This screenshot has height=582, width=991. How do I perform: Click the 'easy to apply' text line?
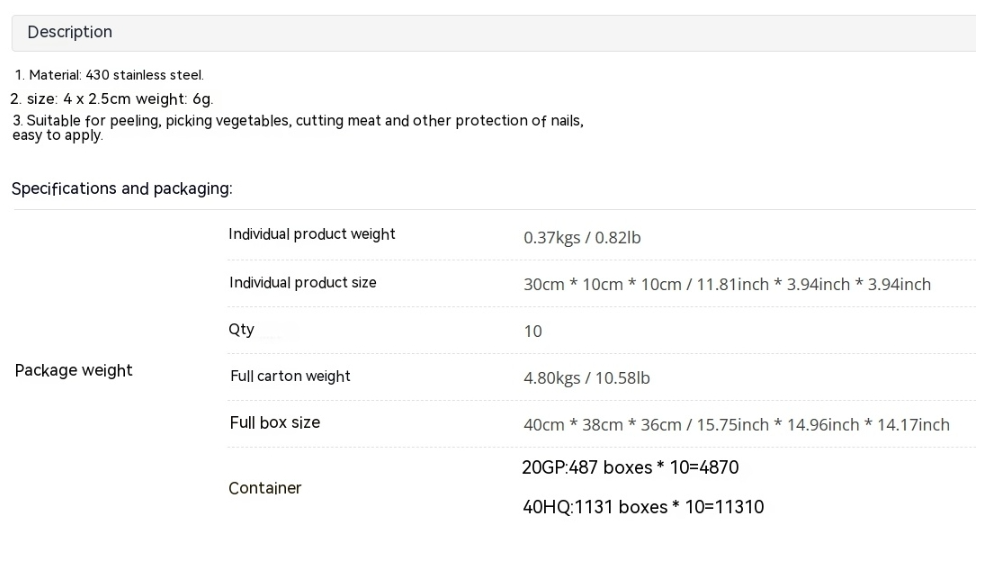pos(58,136)
